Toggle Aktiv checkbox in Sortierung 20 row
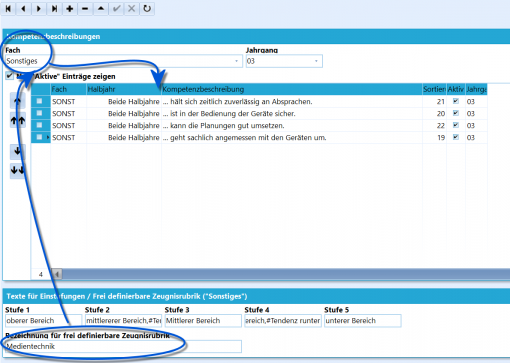This screenshot has height=363, width=510. pos(456,113)
